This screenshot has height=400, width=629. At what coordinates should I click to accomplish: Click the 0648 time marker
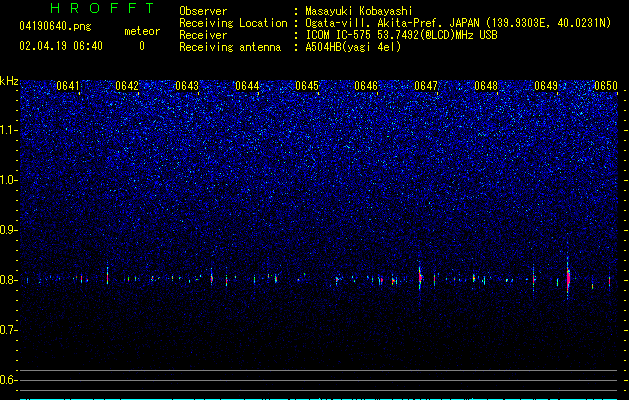point(486,86)
